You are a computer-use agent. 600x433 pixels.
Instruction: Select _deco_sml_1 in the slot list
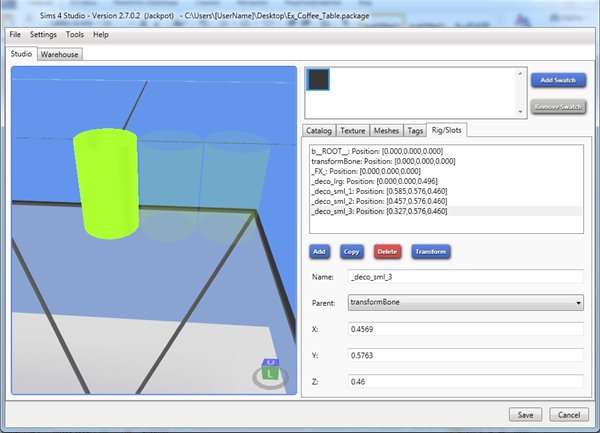378,191
